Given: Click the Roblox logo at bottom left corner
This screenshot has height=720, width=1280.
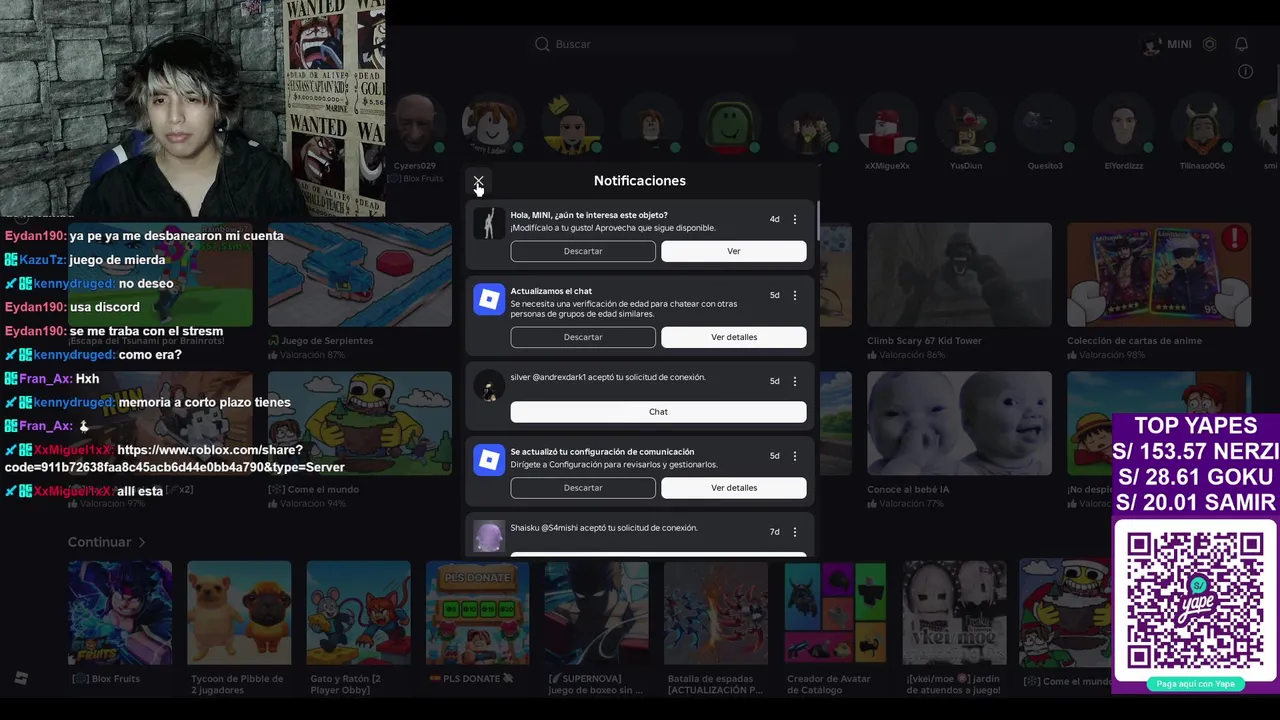Looking at the screenshot, I should [x=21, y=678].
